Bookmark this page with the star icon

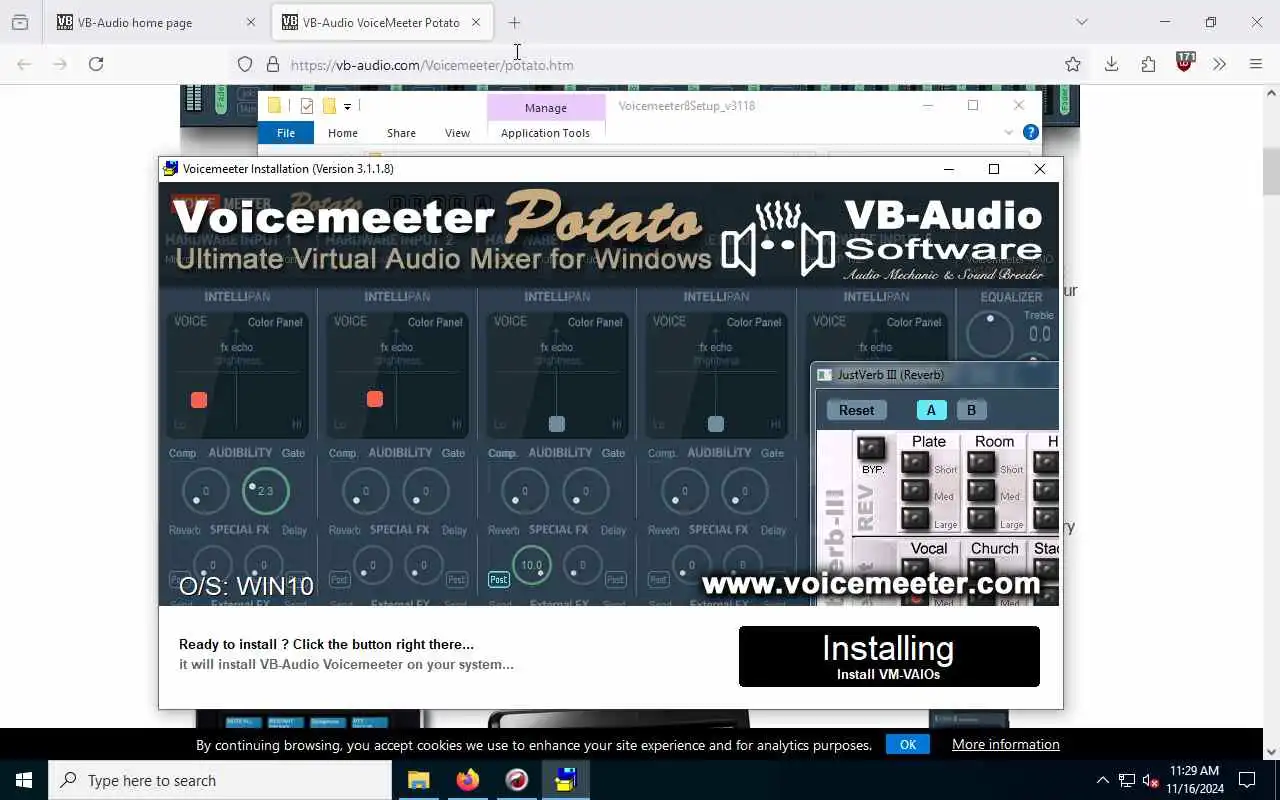[1073, 64]
